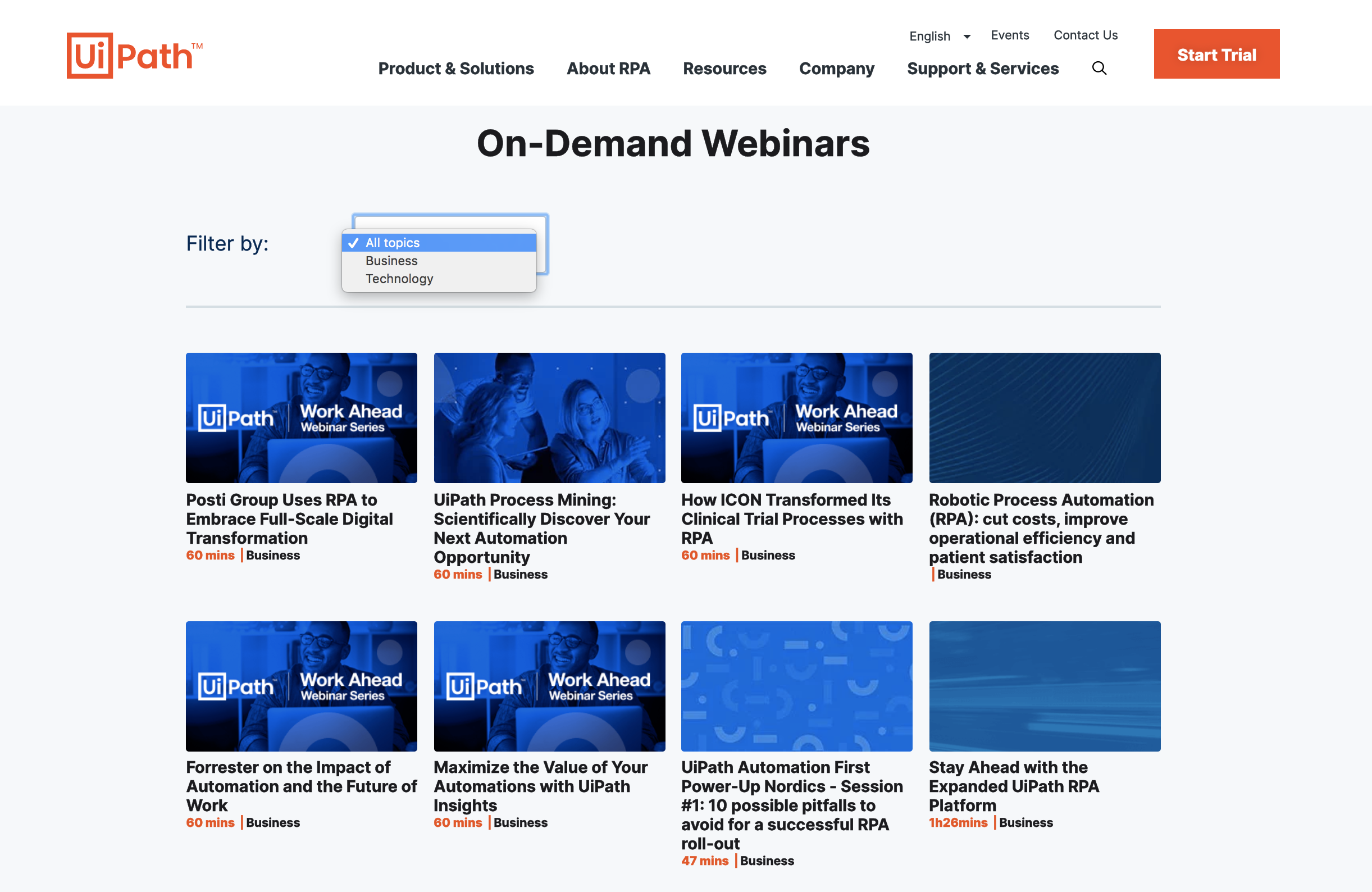The image size is (1372, 892).
Task: Click Business tag under Posti Group webinar
Action: (273, 556)
